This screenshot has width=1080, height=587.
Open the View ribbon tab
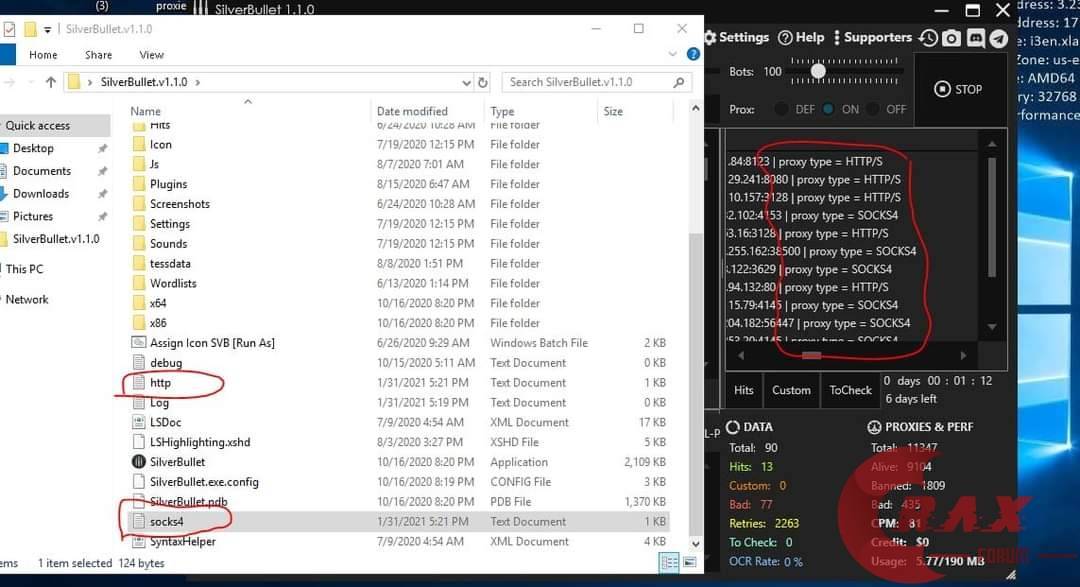click(152, 54)
